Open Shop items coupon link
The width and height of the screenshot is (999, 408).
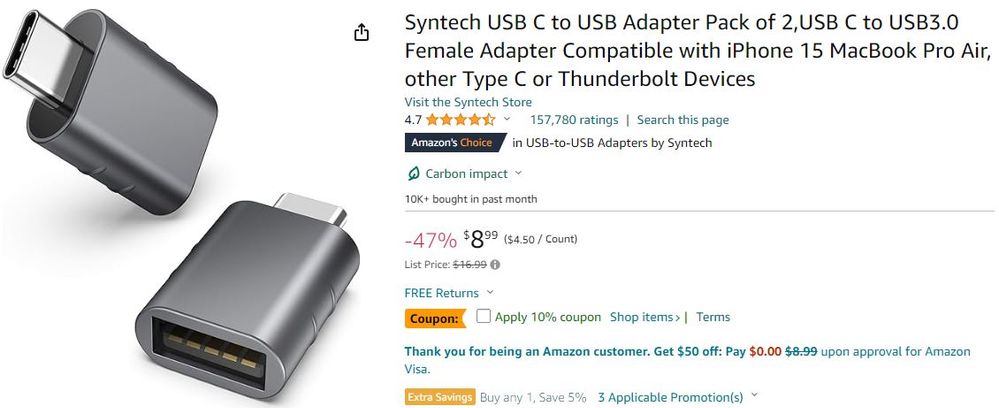click(646, 317)
